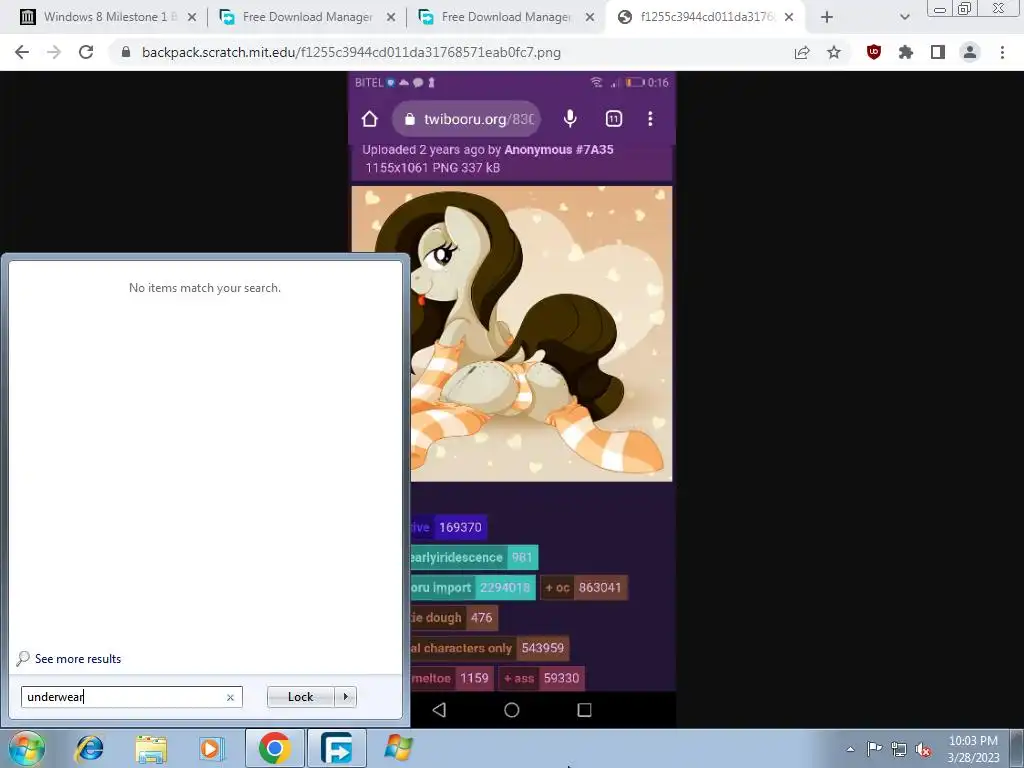Image resolution: width=1024 pixels, height=768 pixels.
Task: Click the 169370 tag count
Action: [460, 527]
